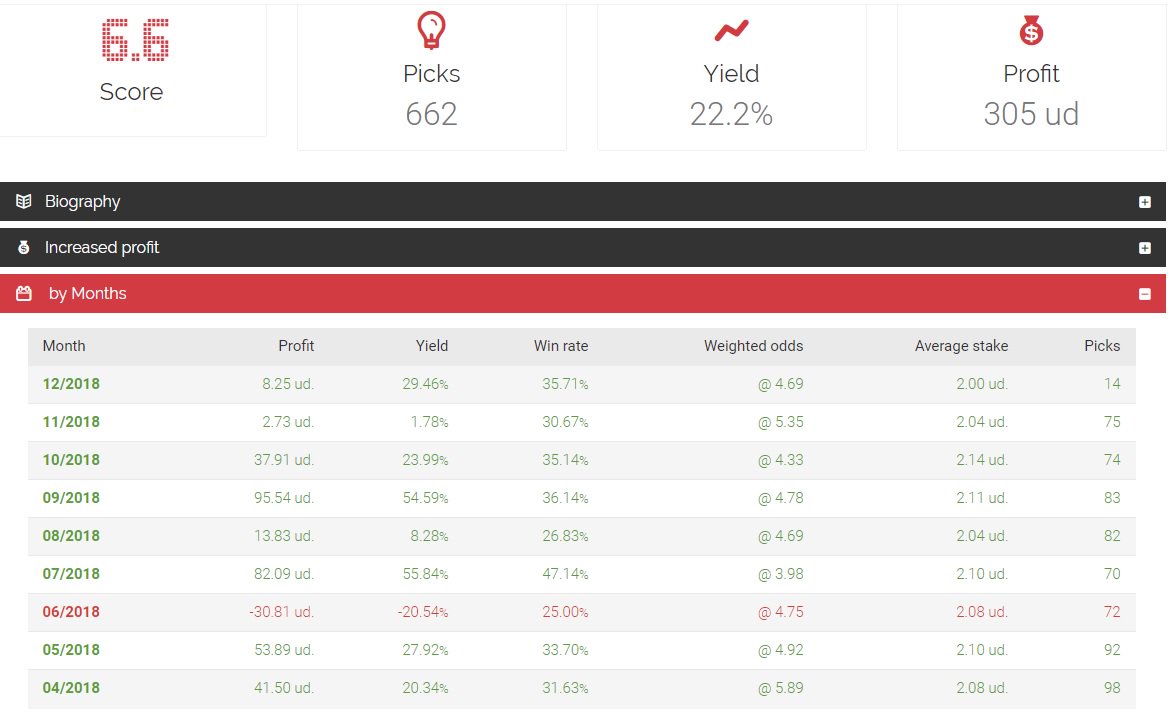The height and width of the screenshot is (715, 1168).
Task: Open the 10/2018 month row
Action: [582, 460]
